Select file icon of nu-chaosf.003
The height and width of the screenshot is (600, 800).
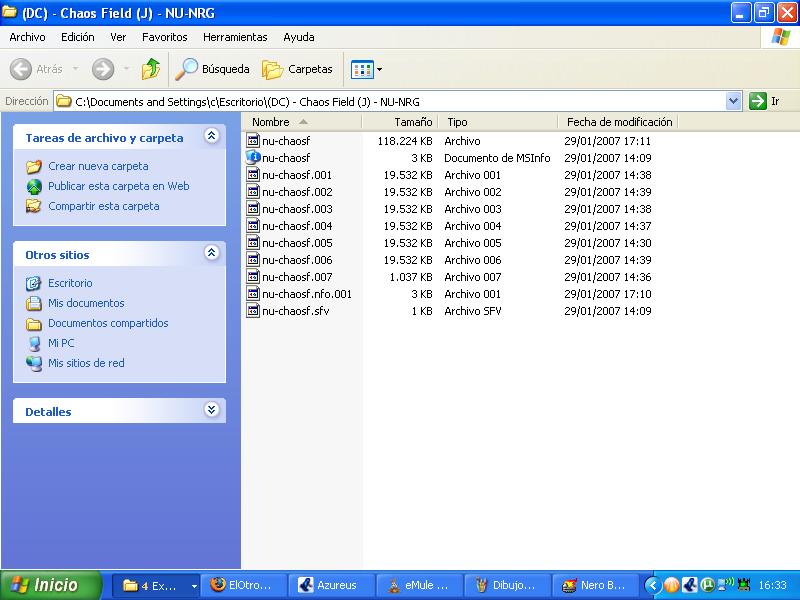pos(253,208)
